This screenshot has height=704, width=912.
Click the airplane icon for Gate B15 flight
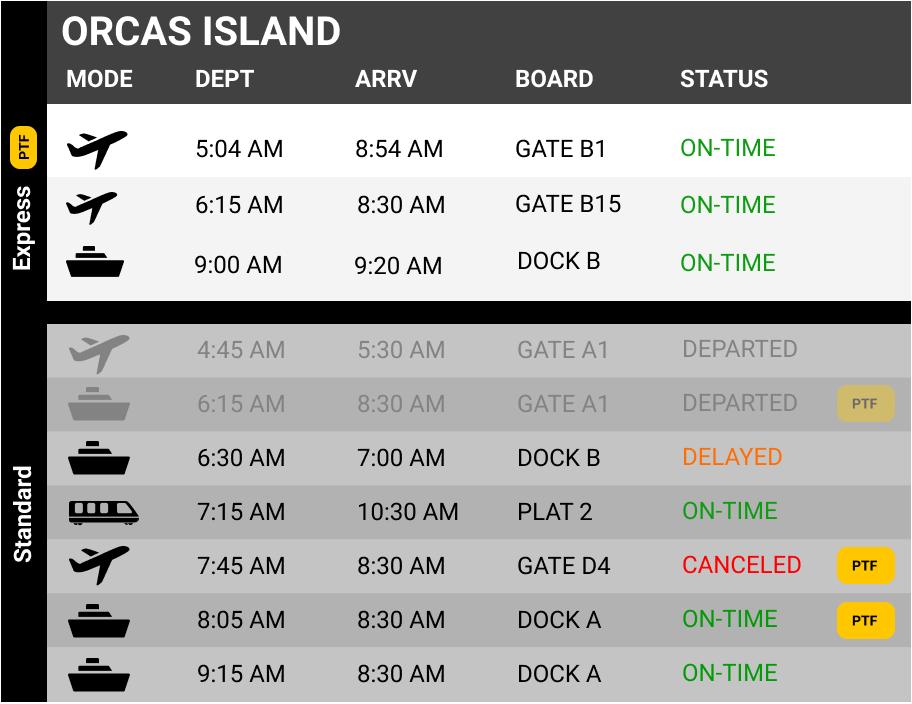click(x=91, y=207)
